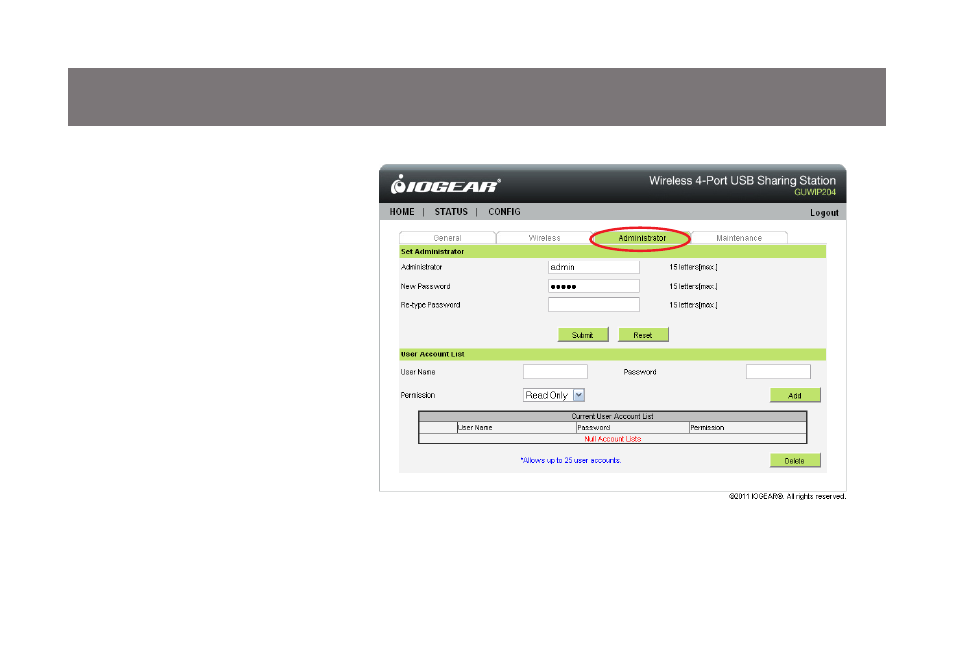Click the IOGEAR logo

(x=445, y=184)
